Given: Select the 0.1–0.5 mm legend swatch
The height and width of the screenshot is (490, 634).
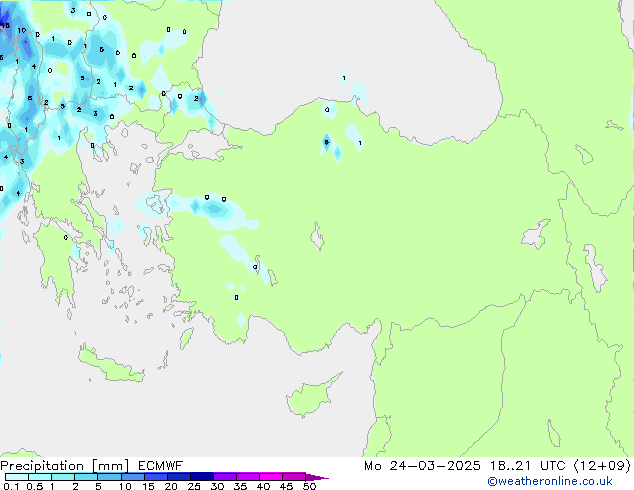Looking at the screenshot, I should click(x=17, y=477).
